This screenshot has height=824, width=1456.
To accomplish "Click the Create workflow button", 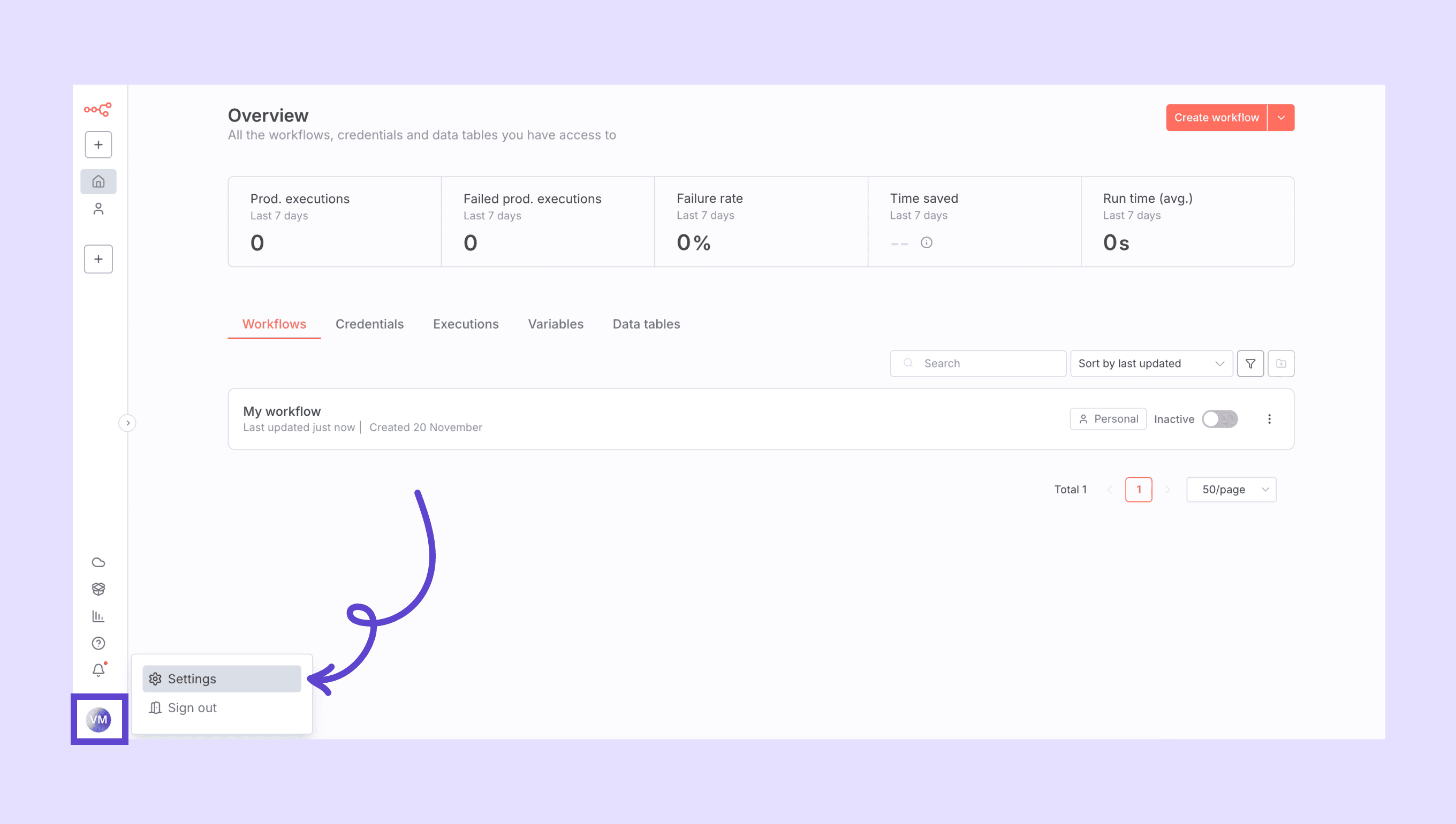I will pyautogui.click(x=1216, y=118).
